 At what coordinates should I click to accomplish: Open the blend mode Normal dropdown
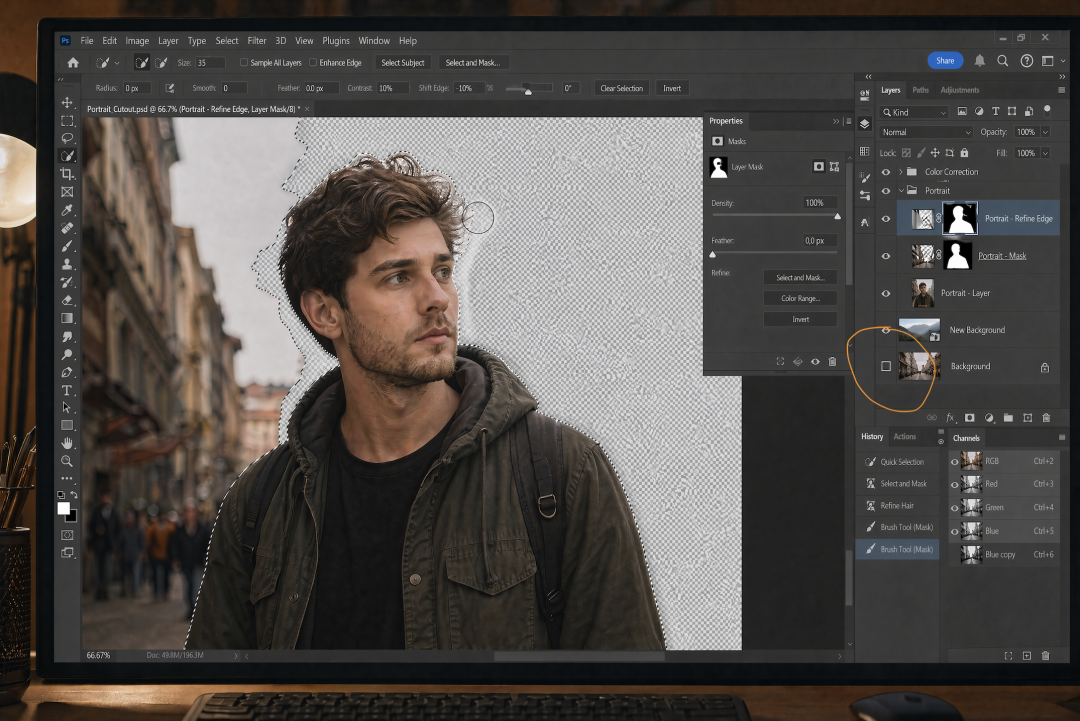925,132
